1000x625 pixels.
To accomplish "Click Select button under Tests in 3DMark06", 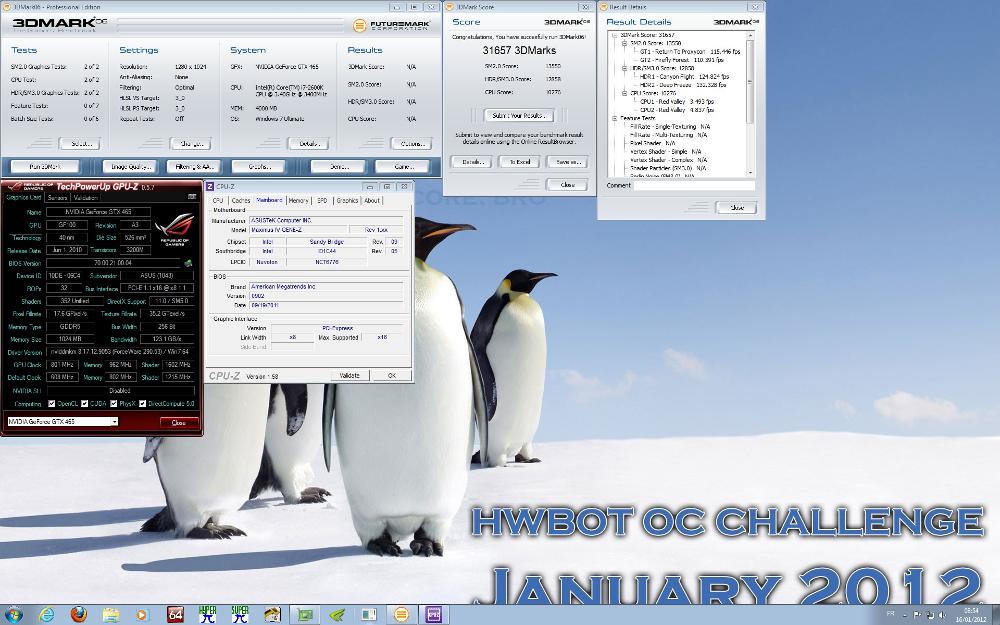I will [80, 143].
